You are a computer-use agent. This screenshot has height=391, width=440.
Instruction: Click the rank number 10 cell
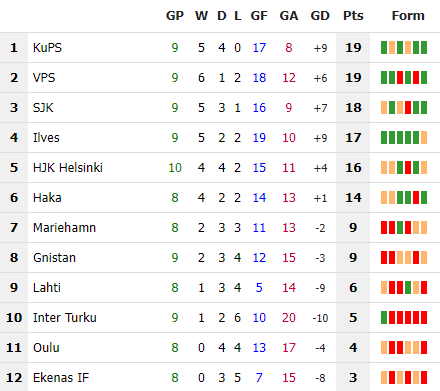(14, 318)
